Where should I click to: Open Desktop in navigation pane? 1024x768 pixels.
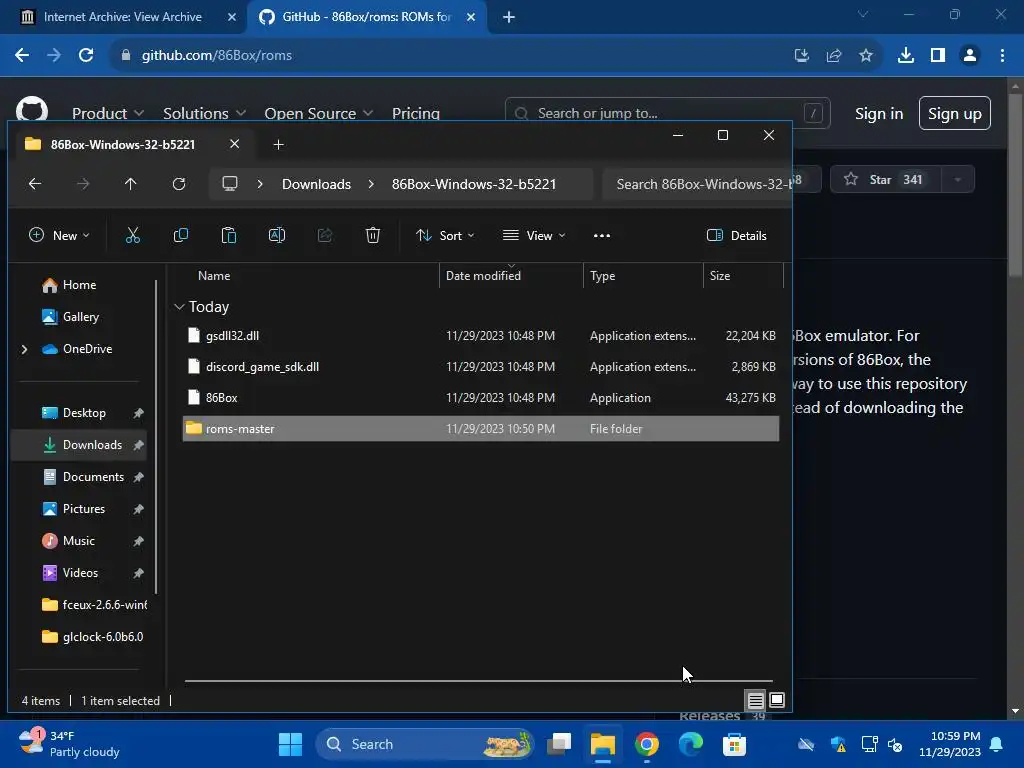(84, 413)
